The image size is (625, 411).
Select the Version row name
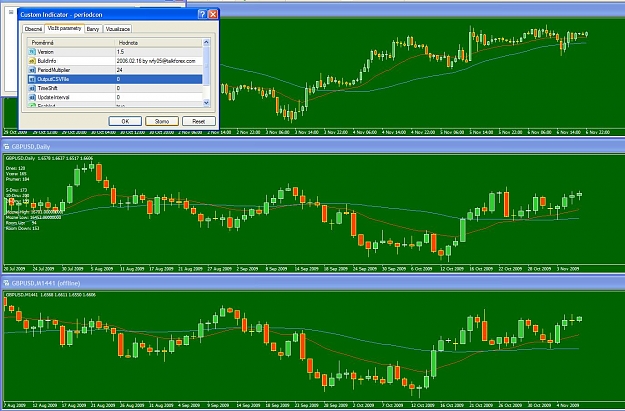pos(45,52)
